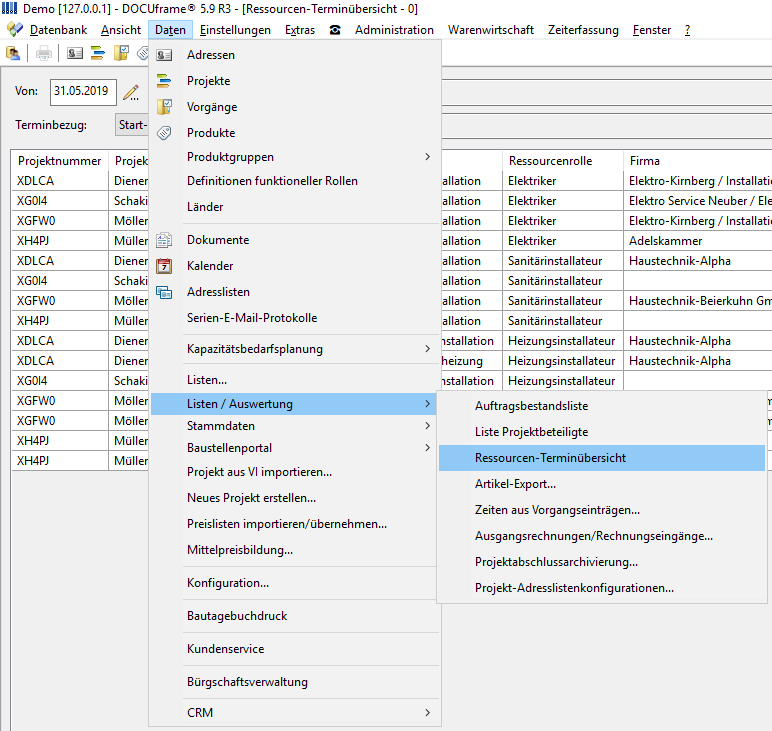Open the Datenbank menu

point(58,30)
